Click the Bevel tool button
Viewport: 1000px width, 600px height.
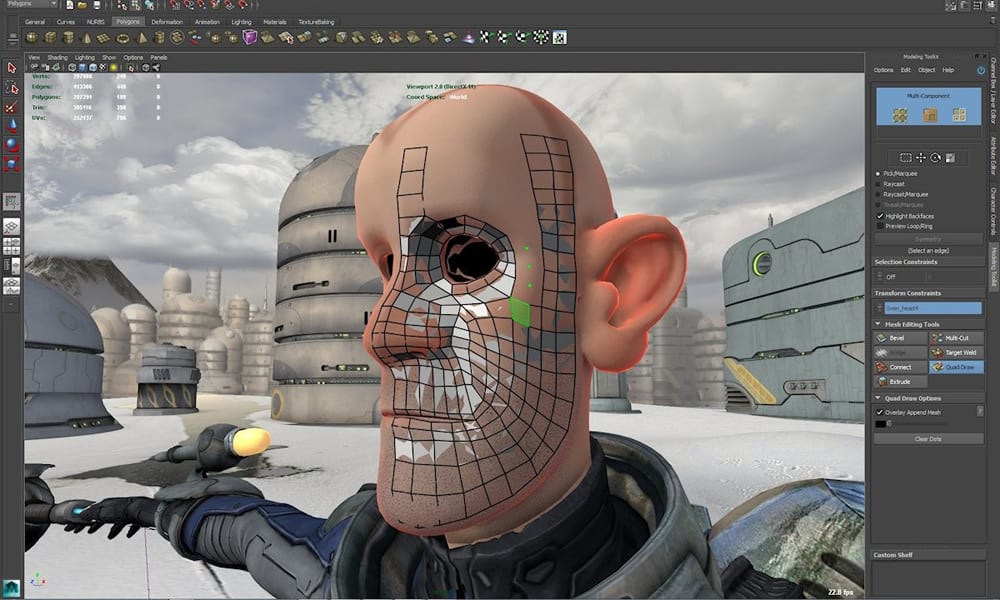[x=901, y=338]
